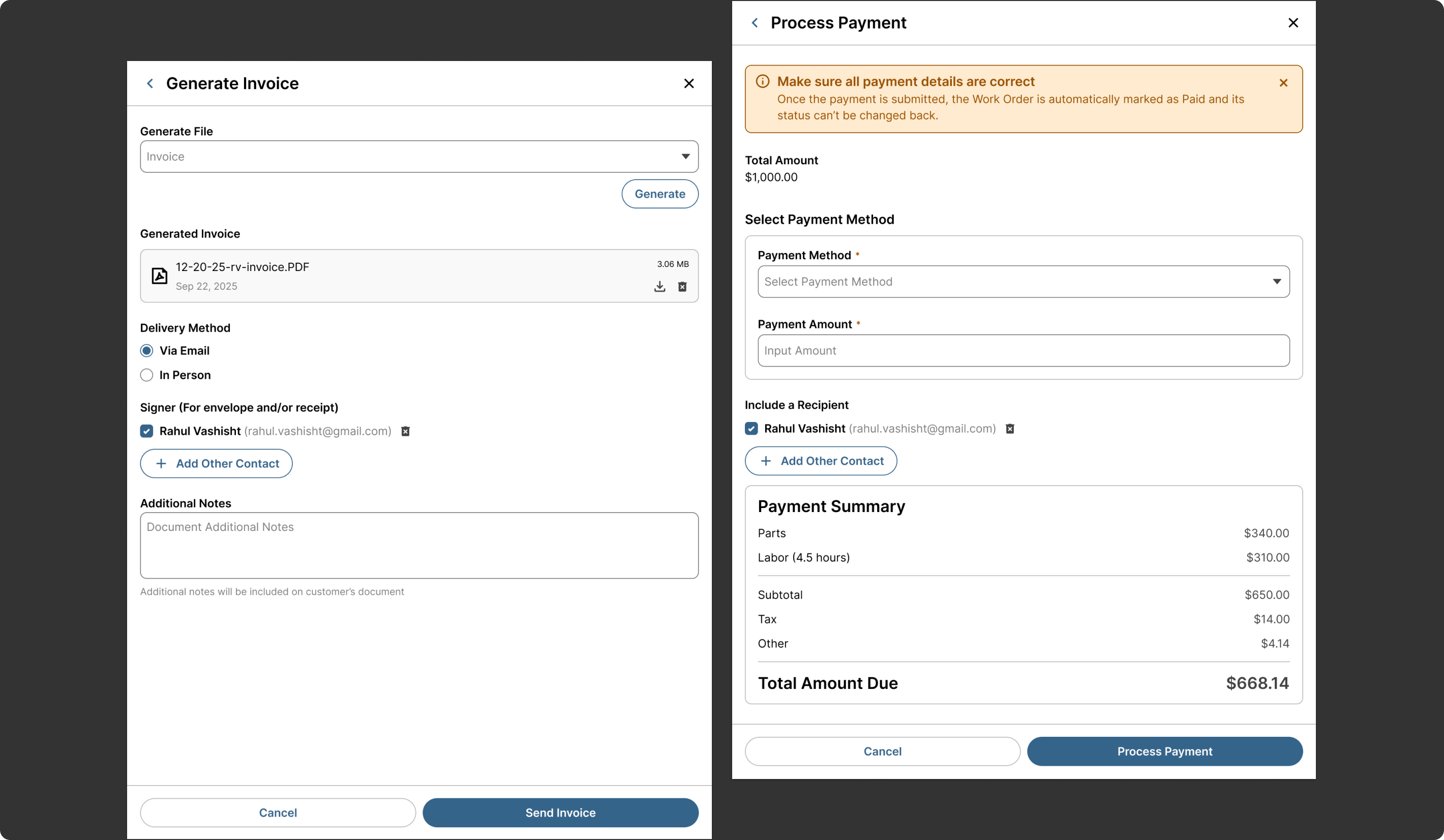
Task: Go back from Generate Invoice panel
Action: pos(150,84)
